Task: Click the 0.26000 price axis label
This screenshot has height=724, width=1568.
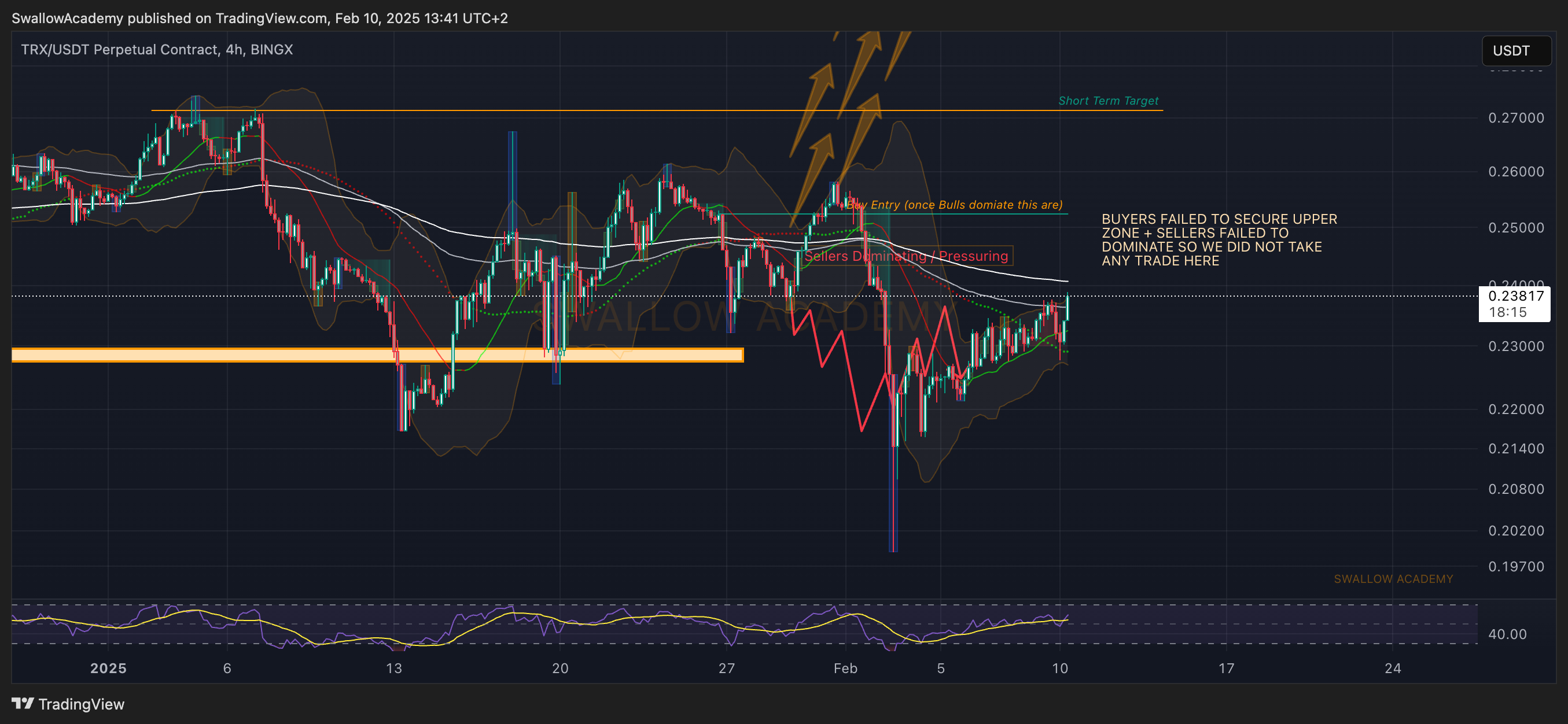Action: pos(1516,172)
